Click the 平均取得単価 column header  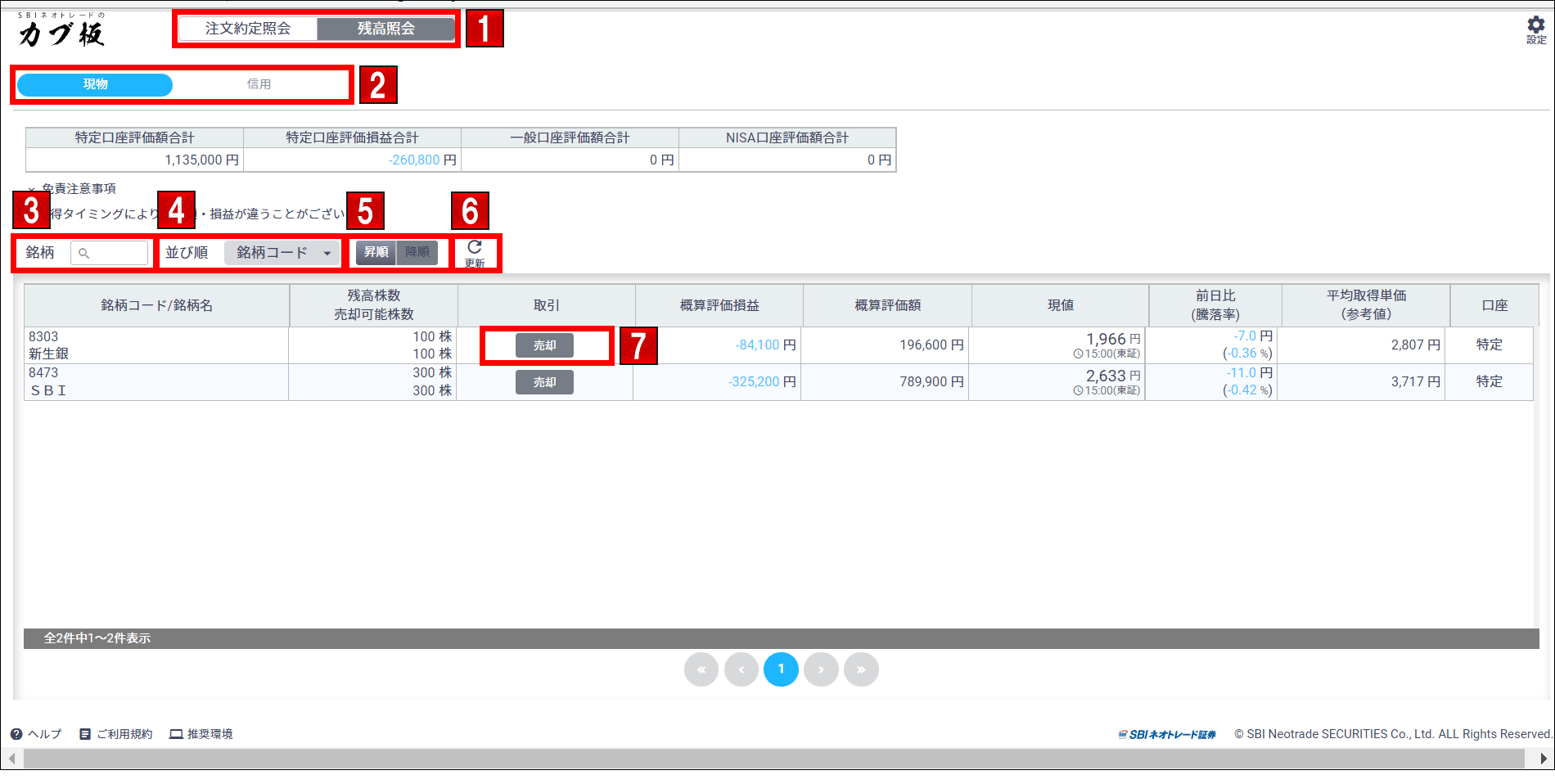[1366, 305]
